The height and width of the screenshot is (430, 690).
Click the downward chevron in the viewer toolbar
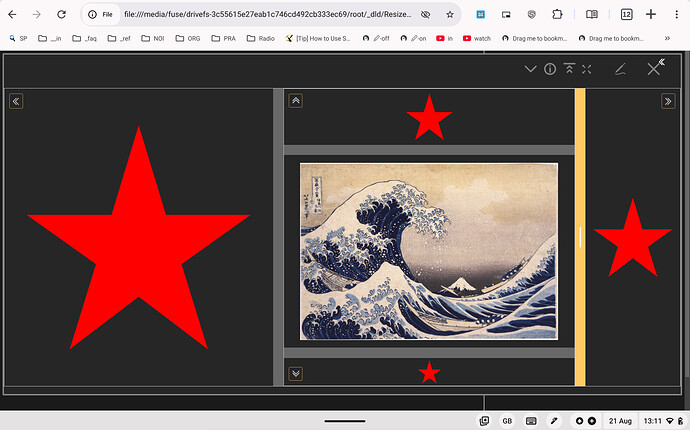tap(530, 69)
